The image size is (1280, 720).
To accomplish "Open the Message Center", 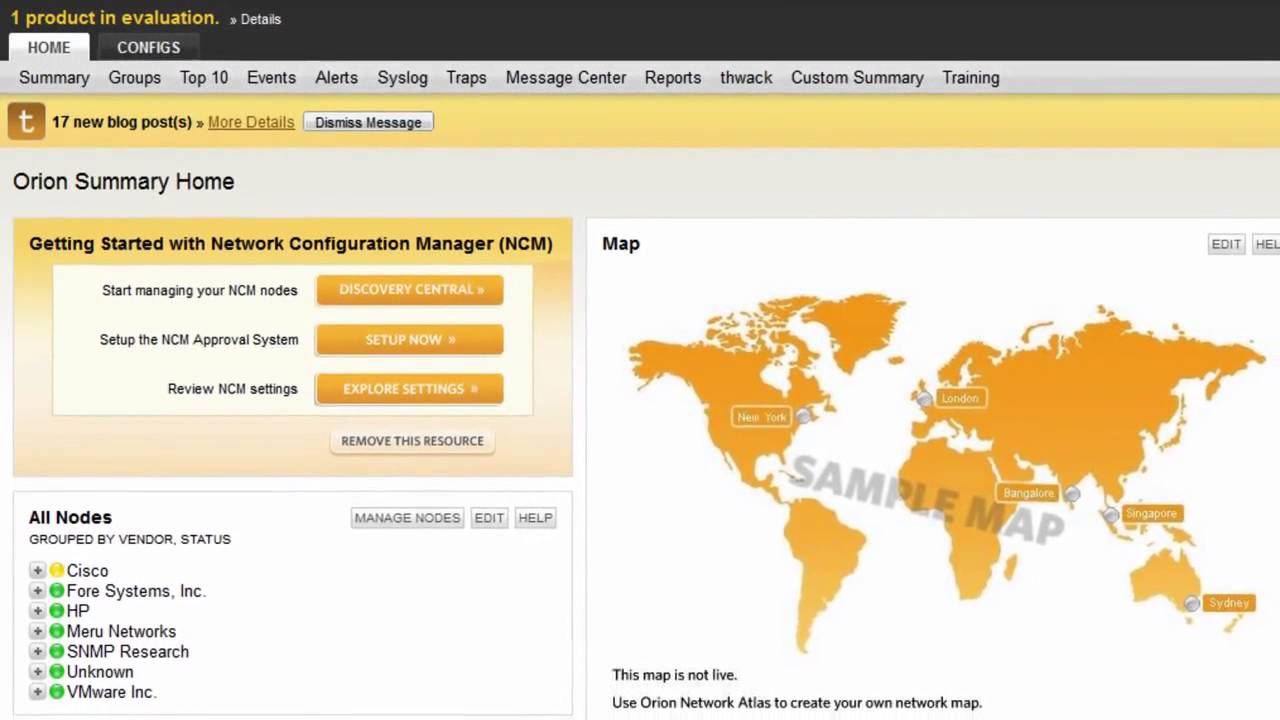I will coord(566,77).
